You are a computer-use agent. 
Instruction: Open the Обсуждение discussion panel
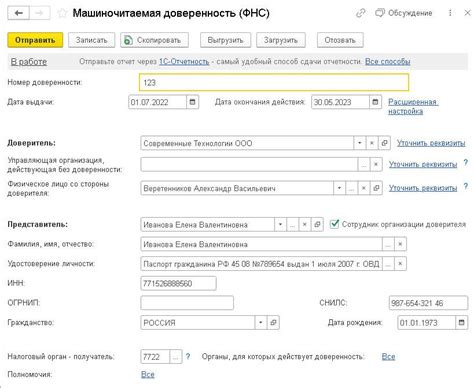[404, 13]
